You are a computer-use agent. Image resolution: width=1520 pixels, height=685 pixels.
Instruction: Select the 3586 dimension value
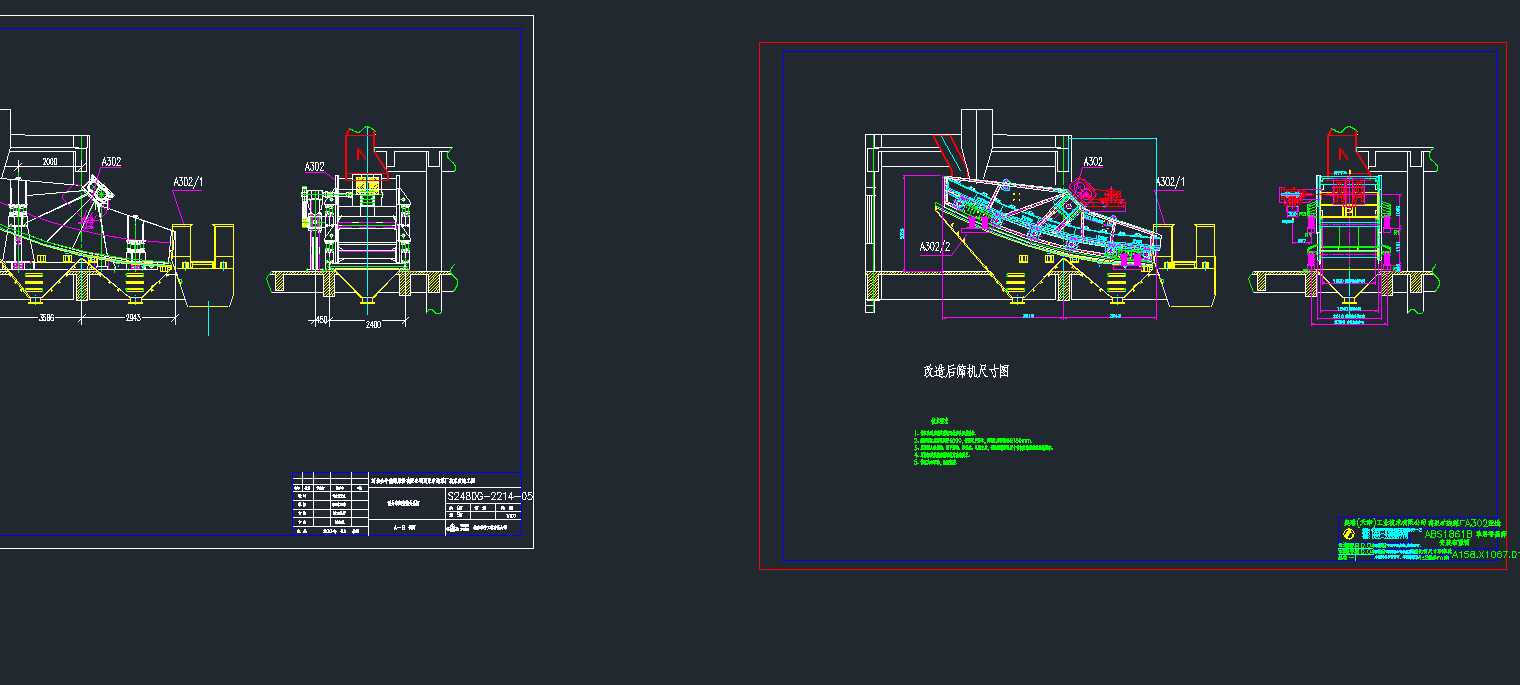point(45,318)
